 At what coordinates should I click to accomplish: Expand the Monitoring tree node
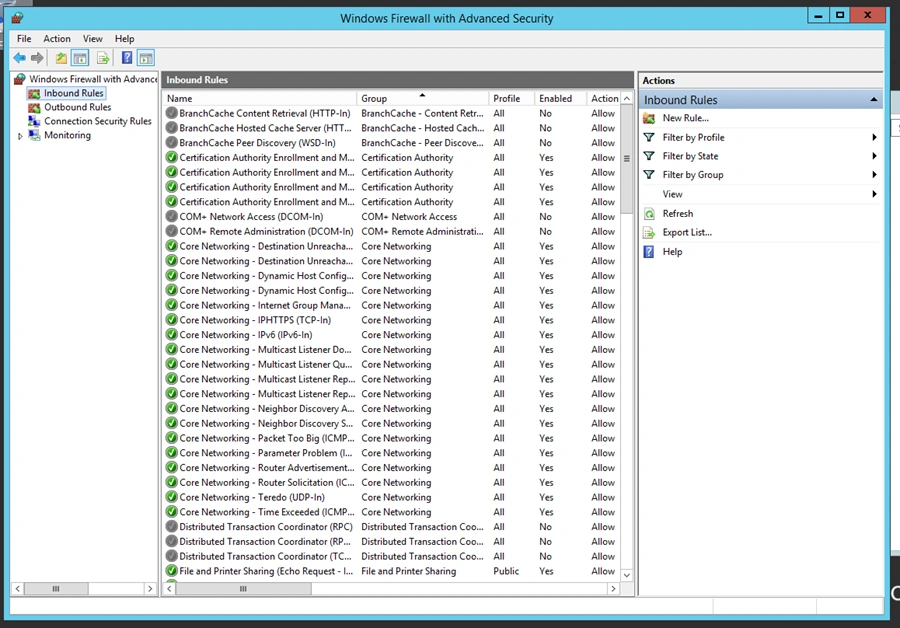(20, 136)
